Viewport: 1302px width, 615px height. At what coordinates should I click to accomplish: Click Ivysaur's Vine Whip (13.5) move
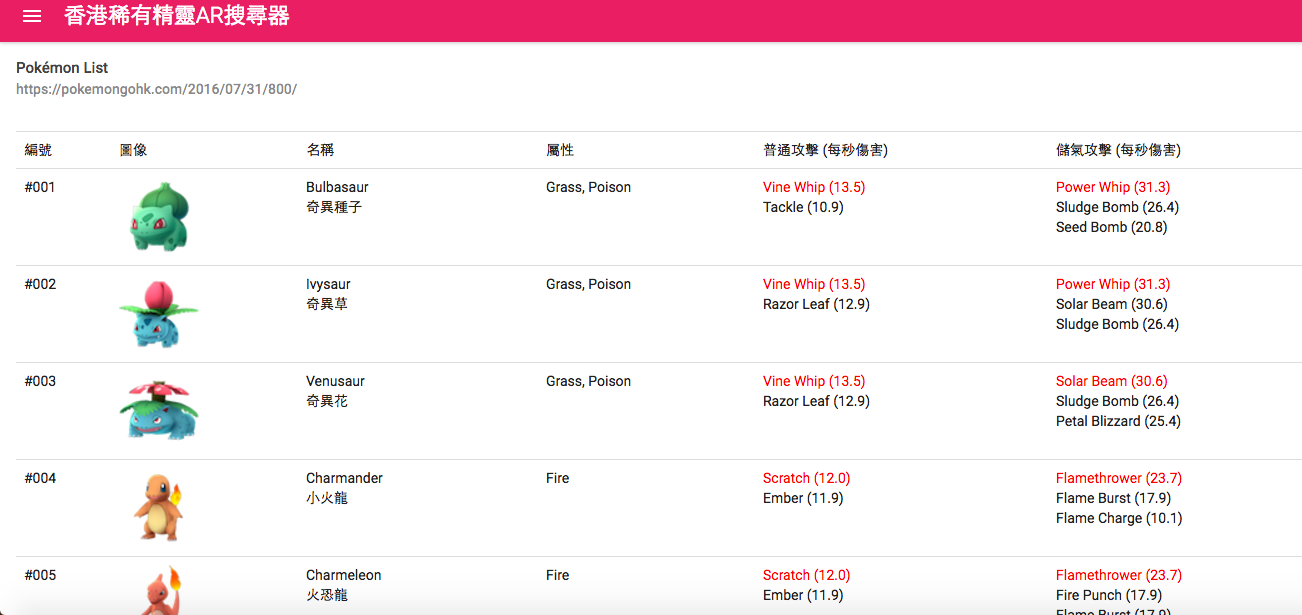click(814, 284)
